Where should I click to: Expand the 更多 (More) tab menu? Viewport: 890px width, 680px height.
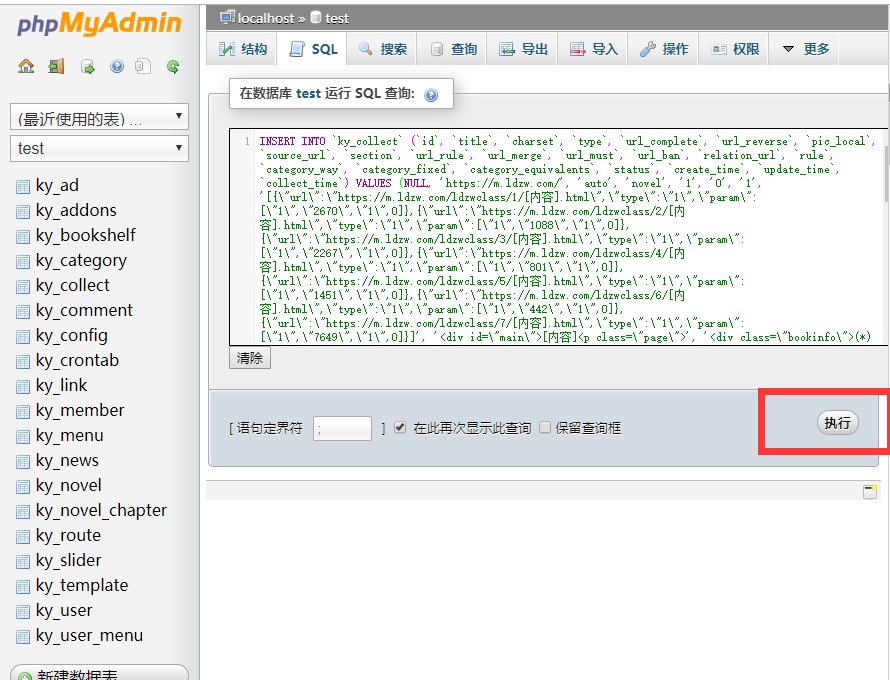tap(805, 49)
